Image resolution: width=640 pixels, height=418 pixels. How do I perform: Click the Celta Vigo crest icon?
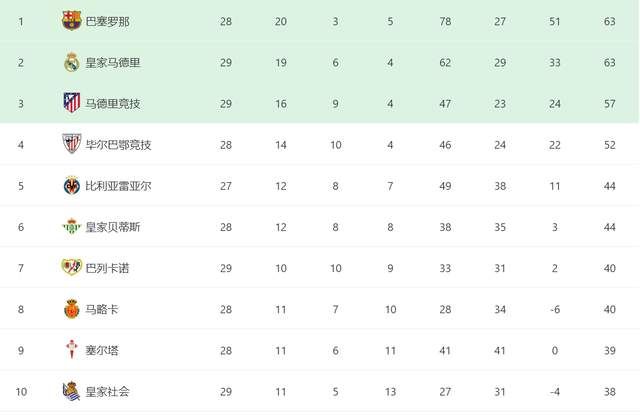(72, 349)
